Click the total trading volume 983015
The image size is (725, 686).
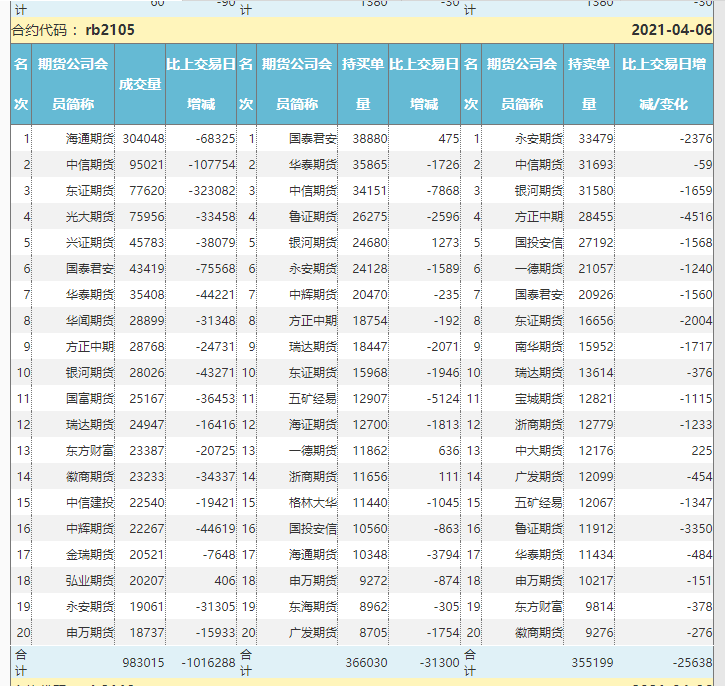[144, 662]
